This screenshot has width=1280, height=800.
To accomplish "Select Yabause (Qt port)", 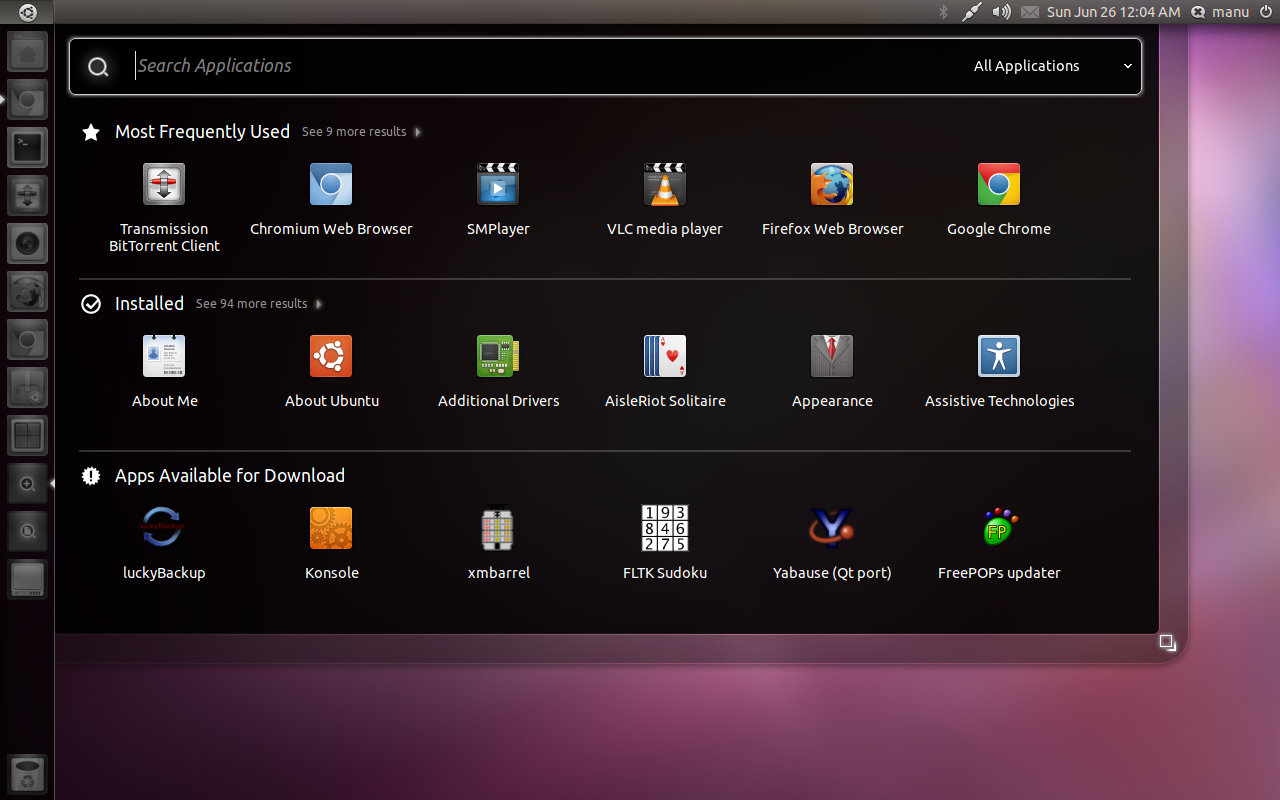I will (x=832, y=544).
